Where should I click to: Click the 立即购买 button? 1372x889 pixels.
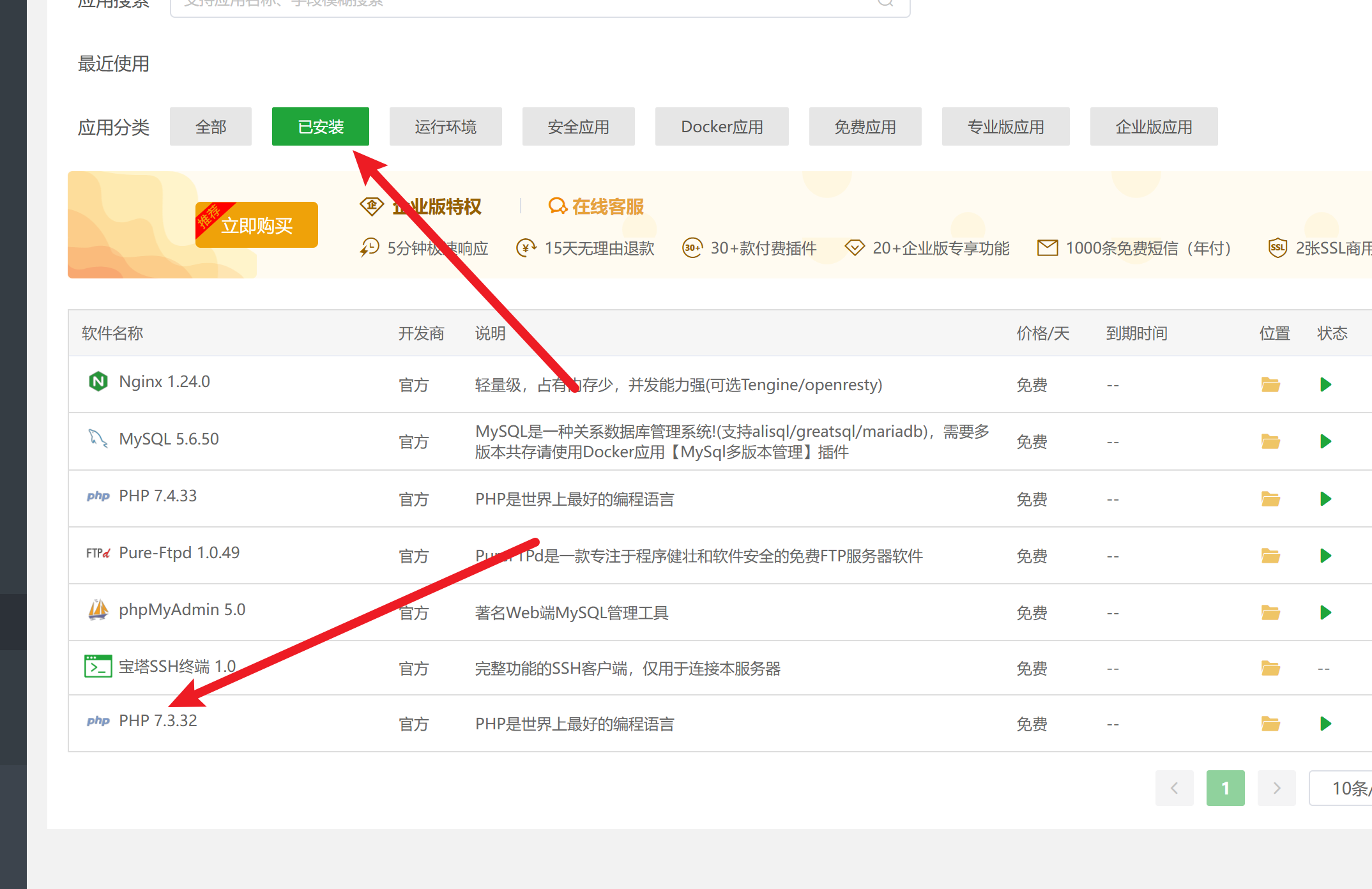[x=257, y=225]
